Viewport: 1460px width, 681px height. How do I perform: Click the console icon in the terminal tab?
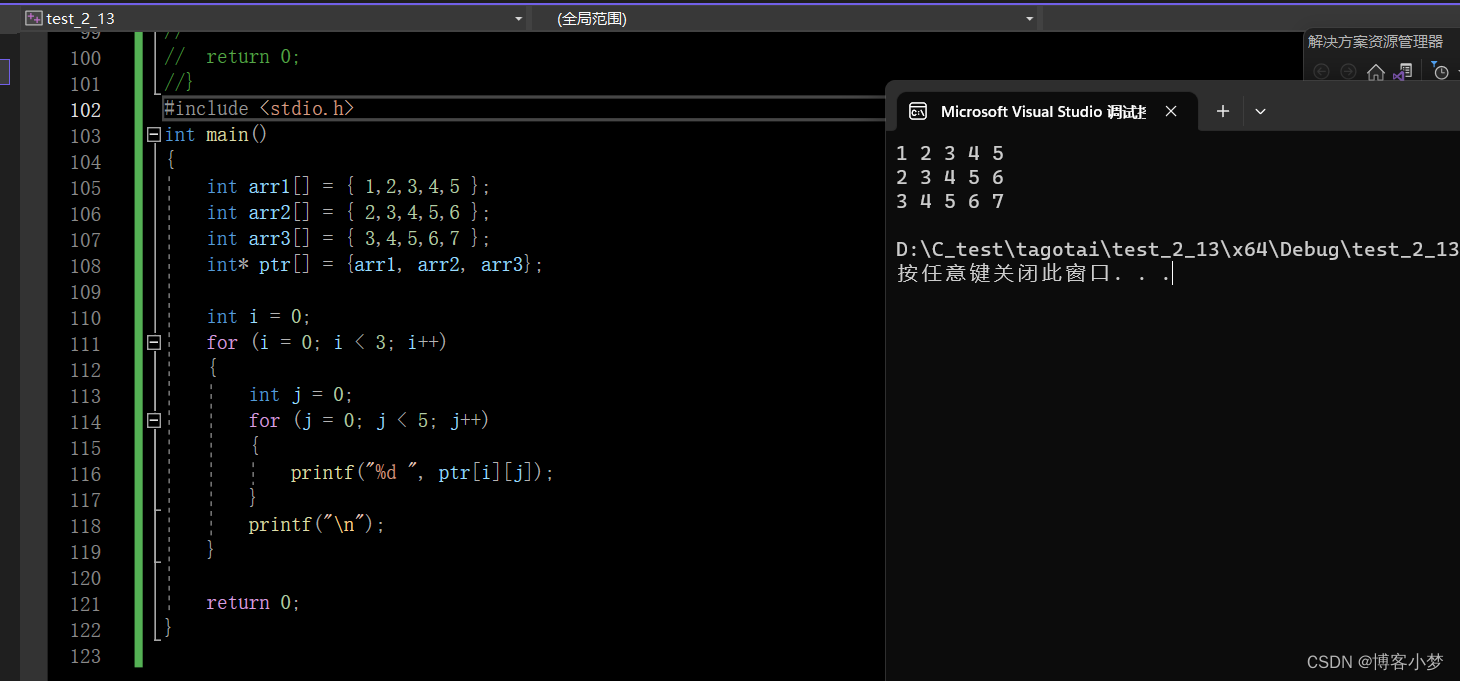[917, 111]
